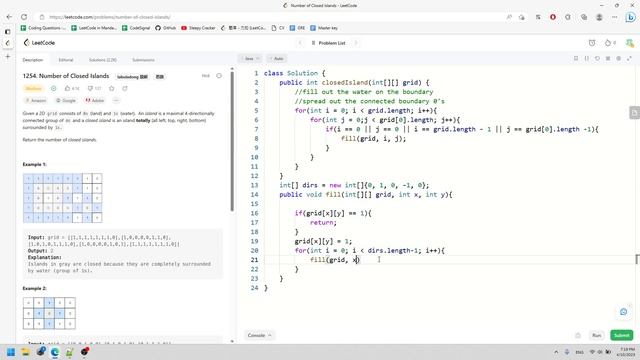Open editor shortcuts list icon
Viewport: 640px width, 360px height.
pos(608,59)
